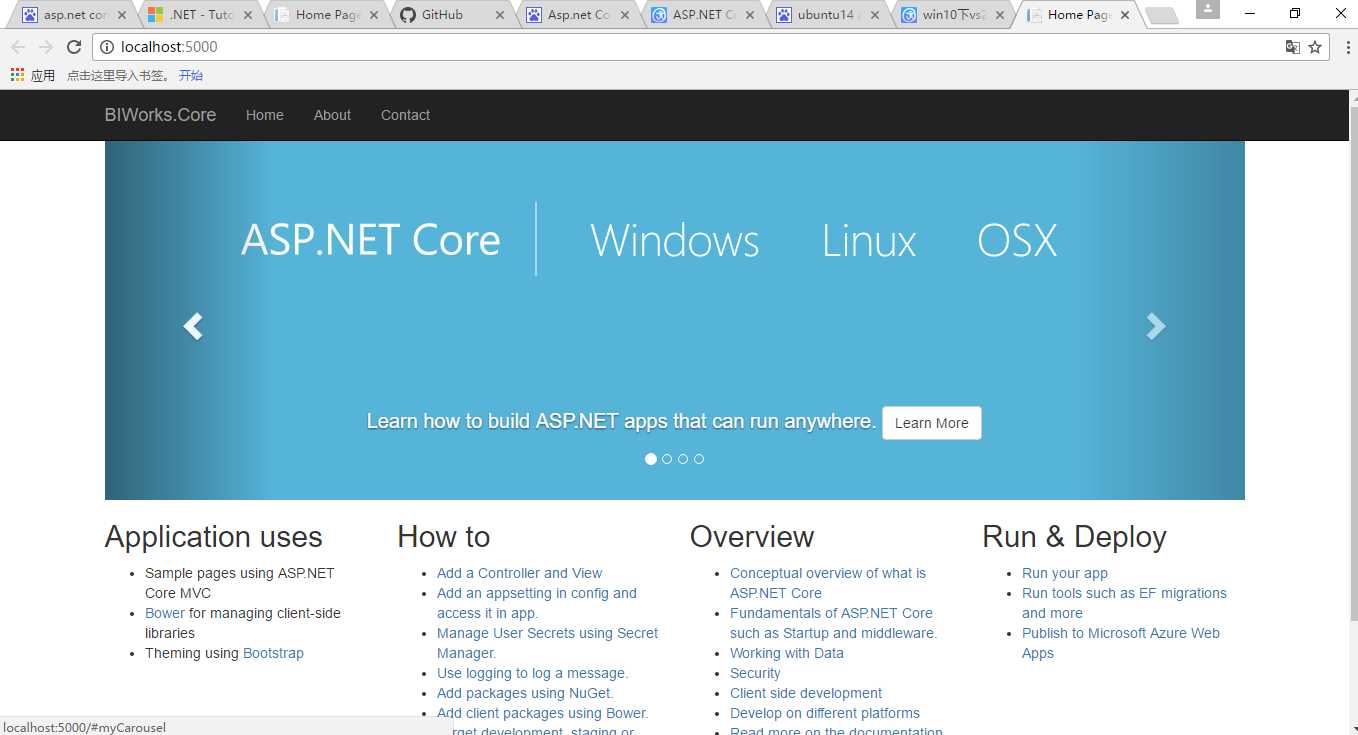
Task: Open the Home nav menu item
Action: click(265, 115)
